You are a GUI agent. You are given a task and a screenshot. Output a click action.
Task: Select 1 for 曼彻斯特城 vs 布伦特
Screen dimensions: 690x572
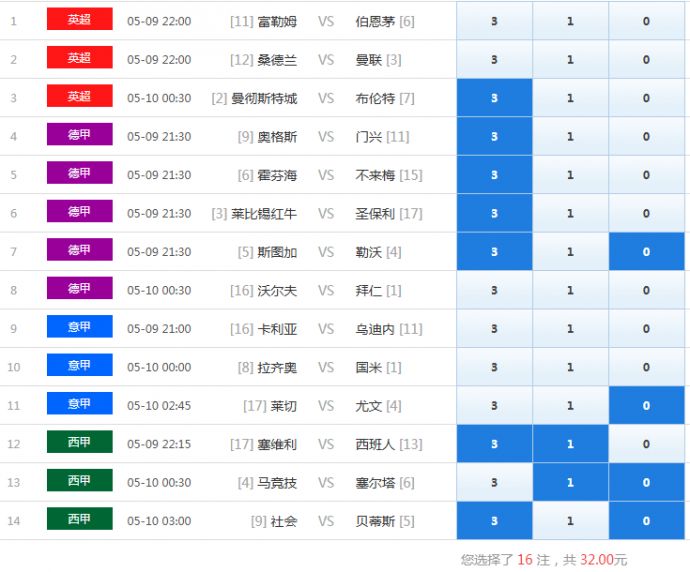pyautogui.click(x=570, y=98)
